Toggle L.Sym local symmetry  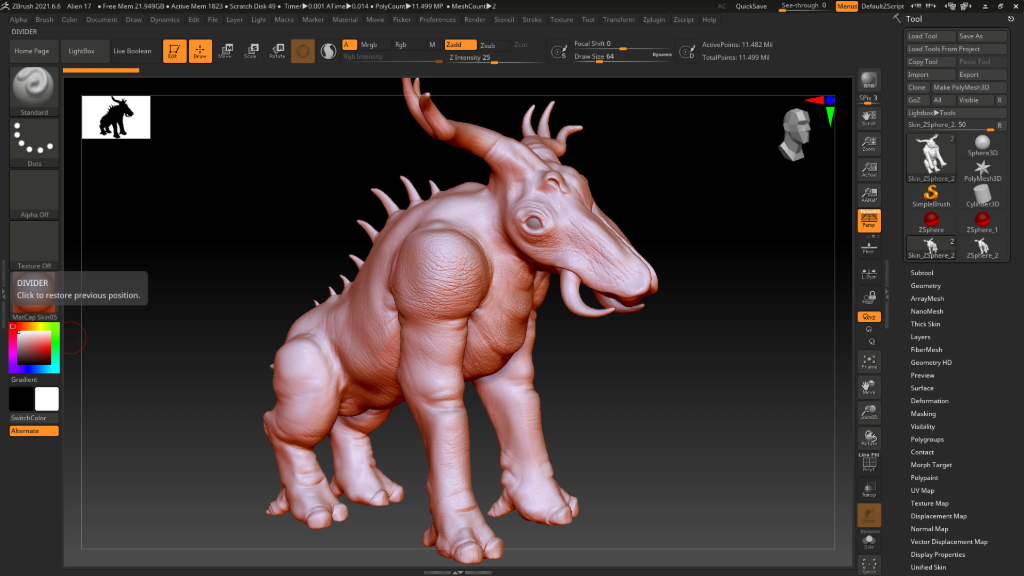(869, 274)
